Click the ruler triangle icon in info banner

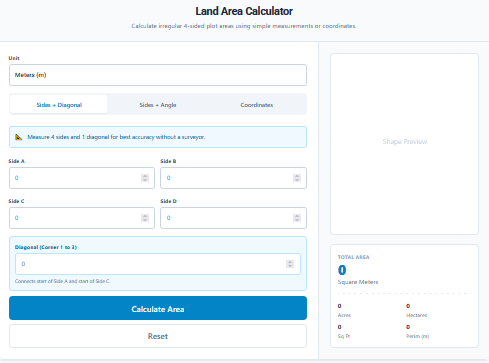[x=19, y=137]
